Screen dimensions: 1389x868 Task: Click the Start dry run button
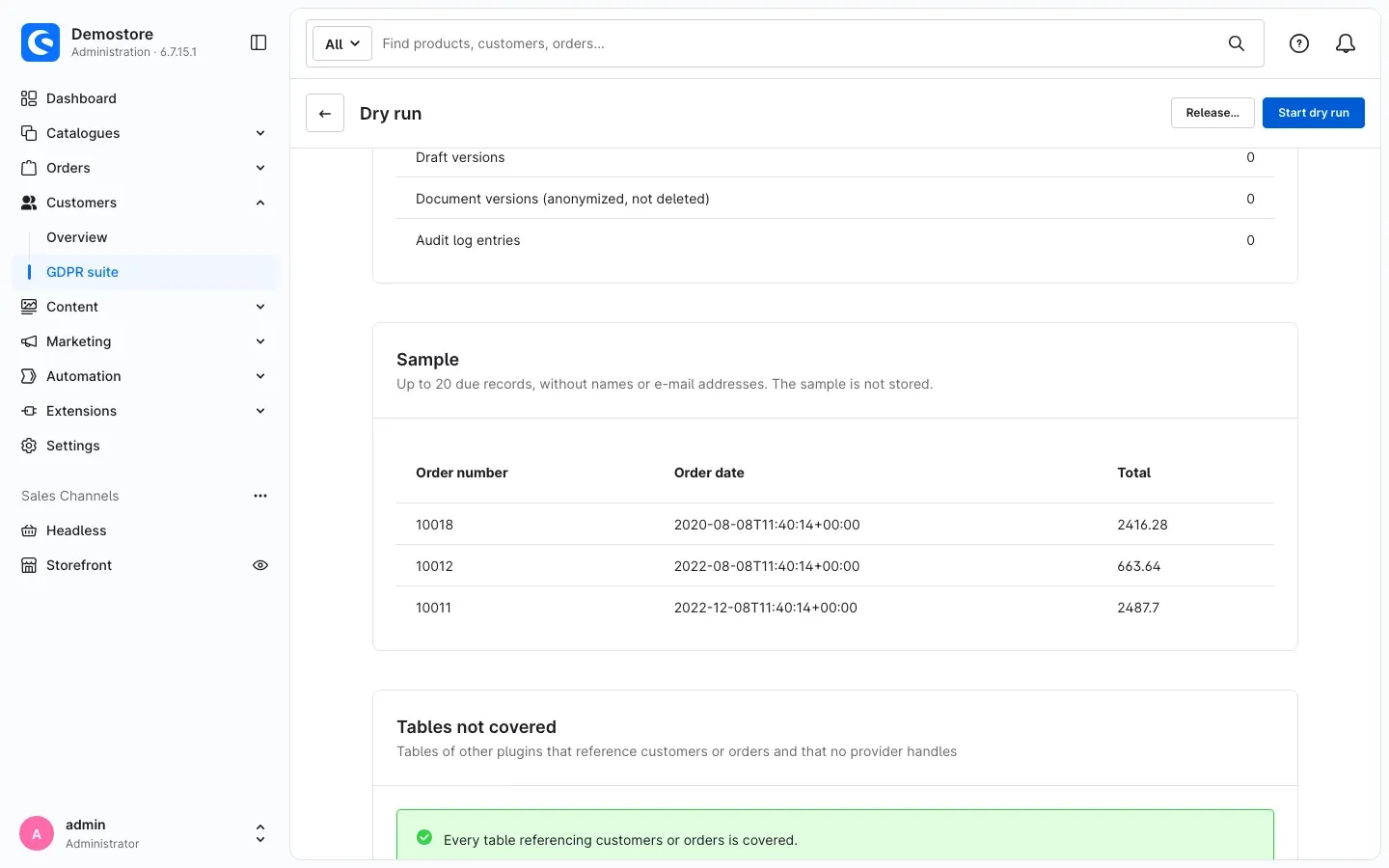tap(1314, 113)
